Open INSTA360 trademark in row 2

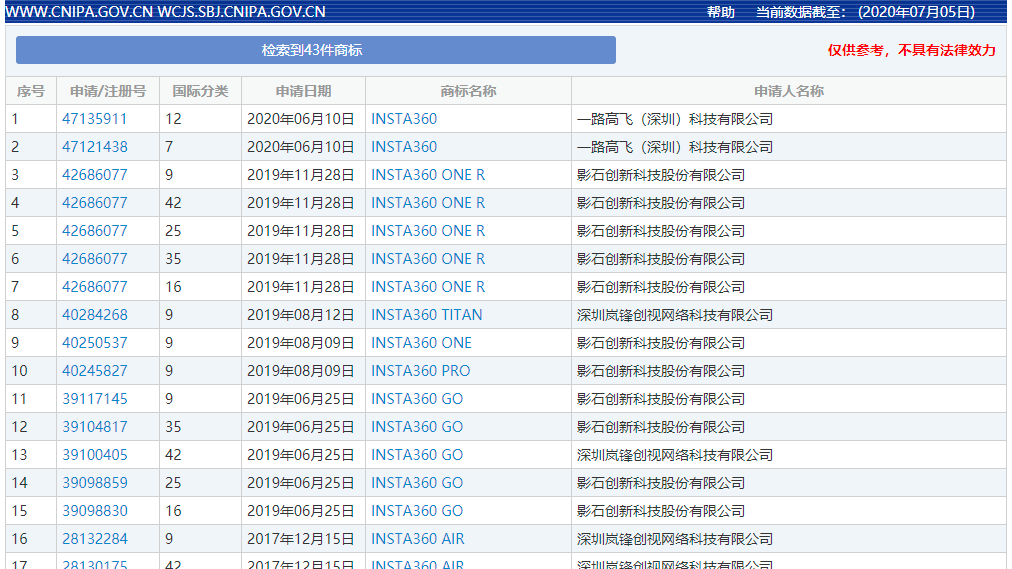pos(404,146)
